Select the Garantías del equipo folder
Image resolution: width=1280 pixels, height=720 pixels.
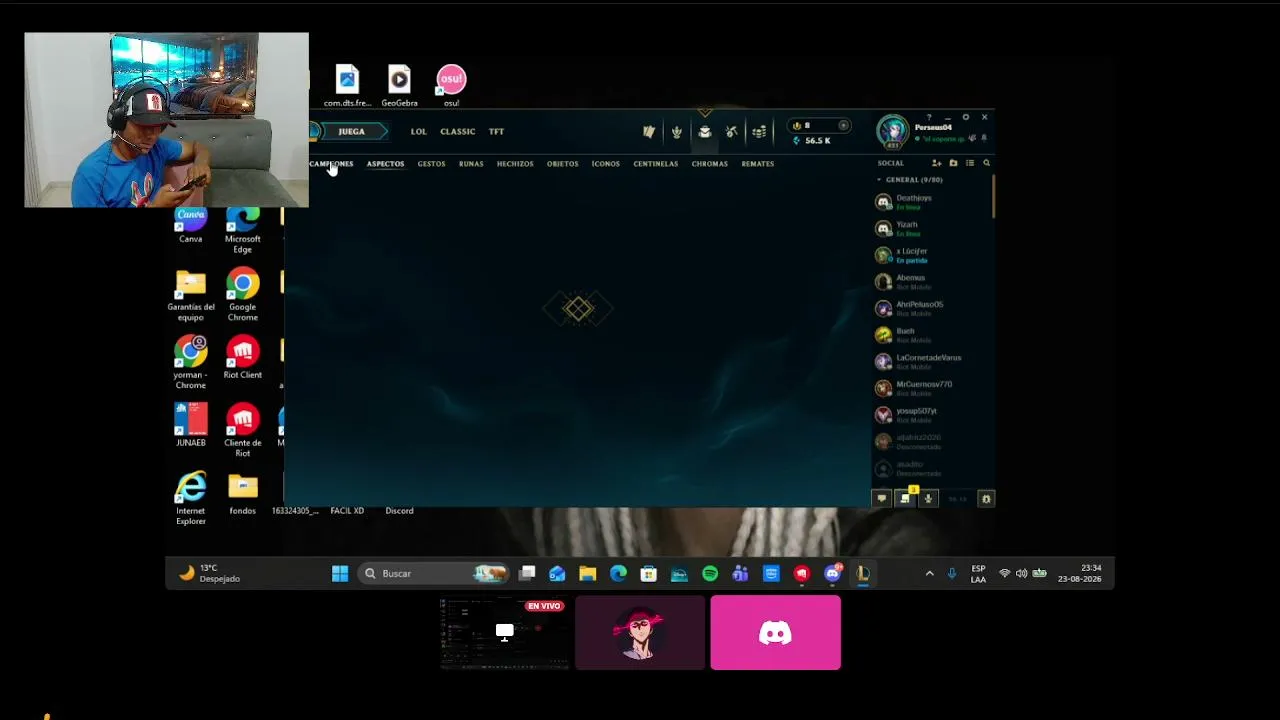191,295
